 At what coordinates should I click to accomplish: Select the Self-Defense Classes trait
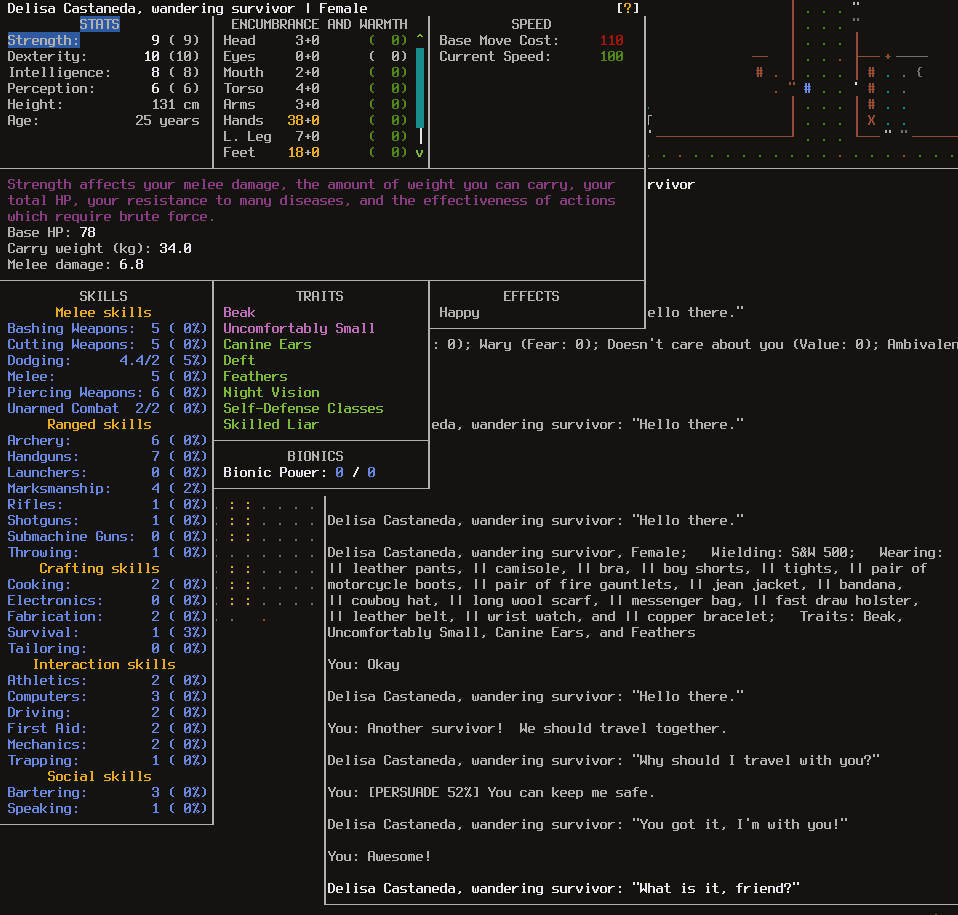point(303,408)
